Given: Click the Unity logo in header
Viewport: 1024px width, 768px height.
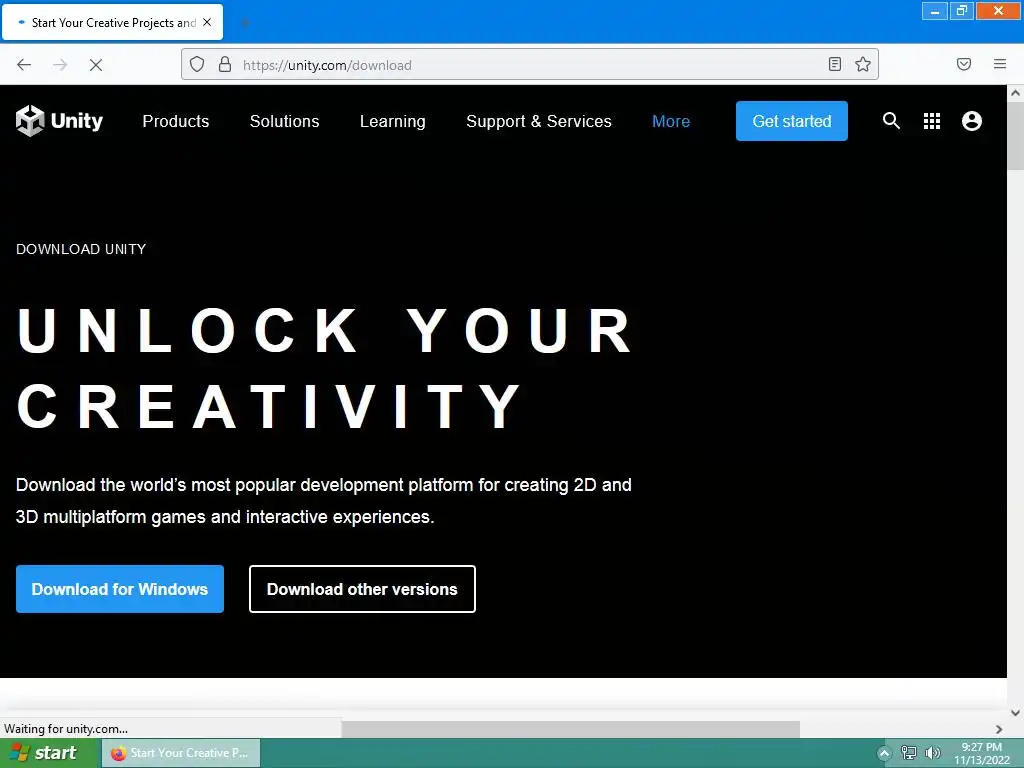Looking at the screenshot, I should [59, 121].
